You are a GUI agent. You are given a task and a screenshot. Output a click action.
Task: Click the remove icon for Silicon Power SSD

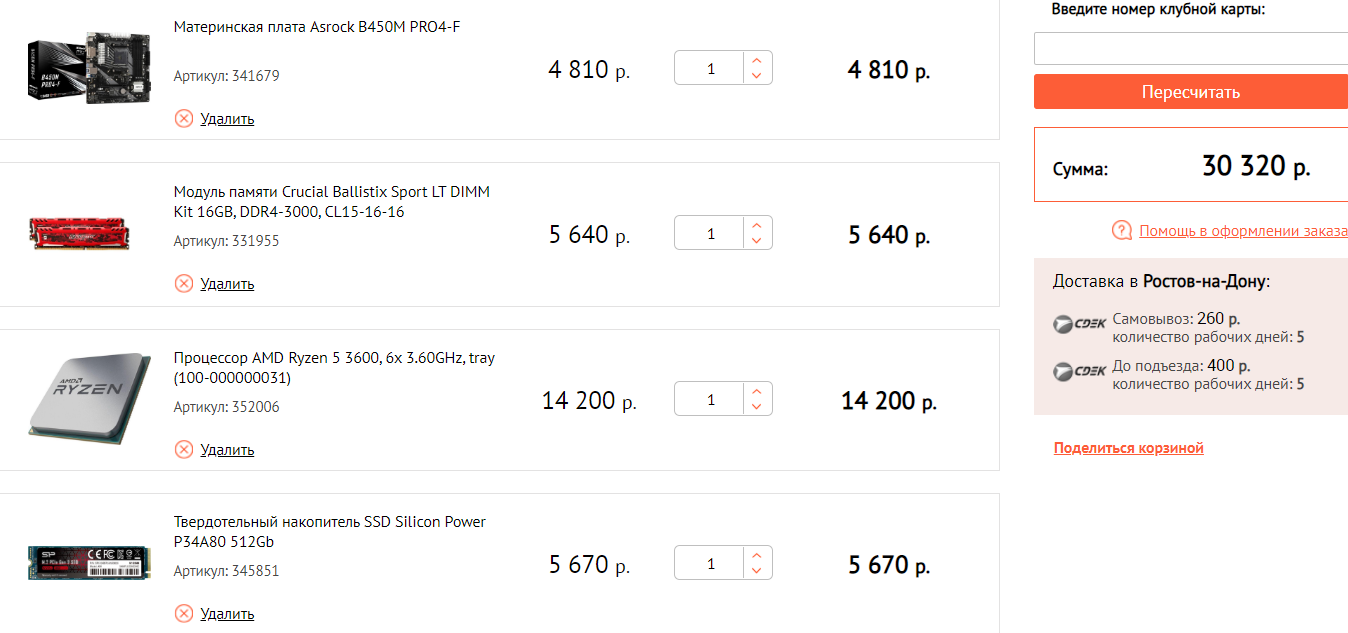click(184, 614)
